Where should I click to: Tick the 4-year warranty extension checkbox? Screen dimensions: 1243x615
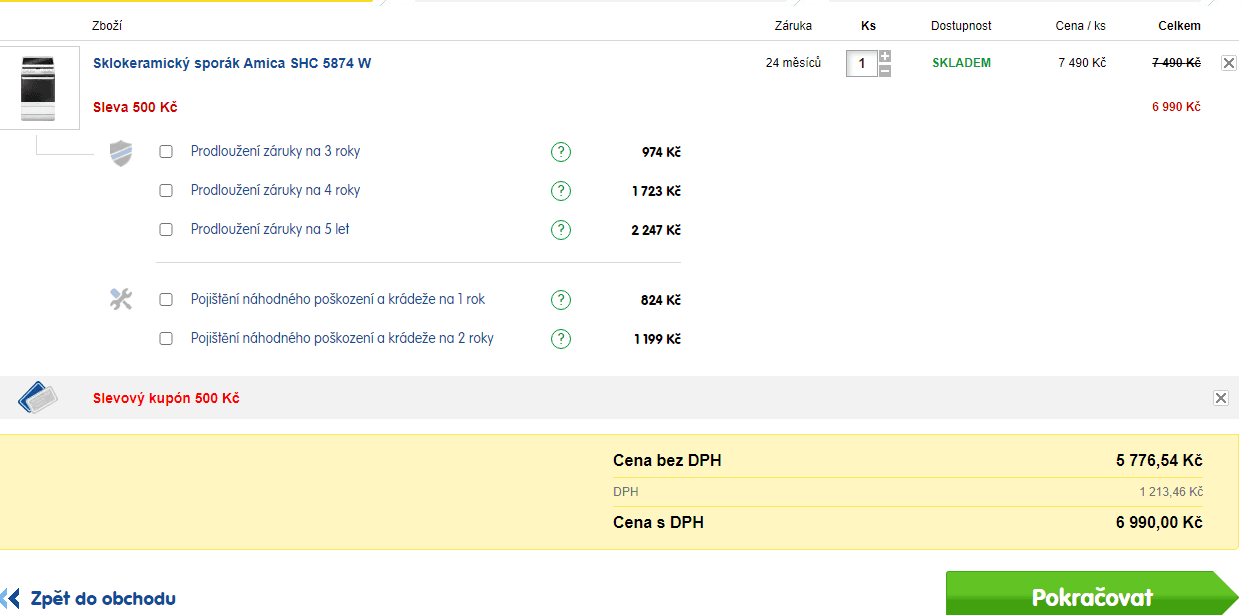(166, 191)
